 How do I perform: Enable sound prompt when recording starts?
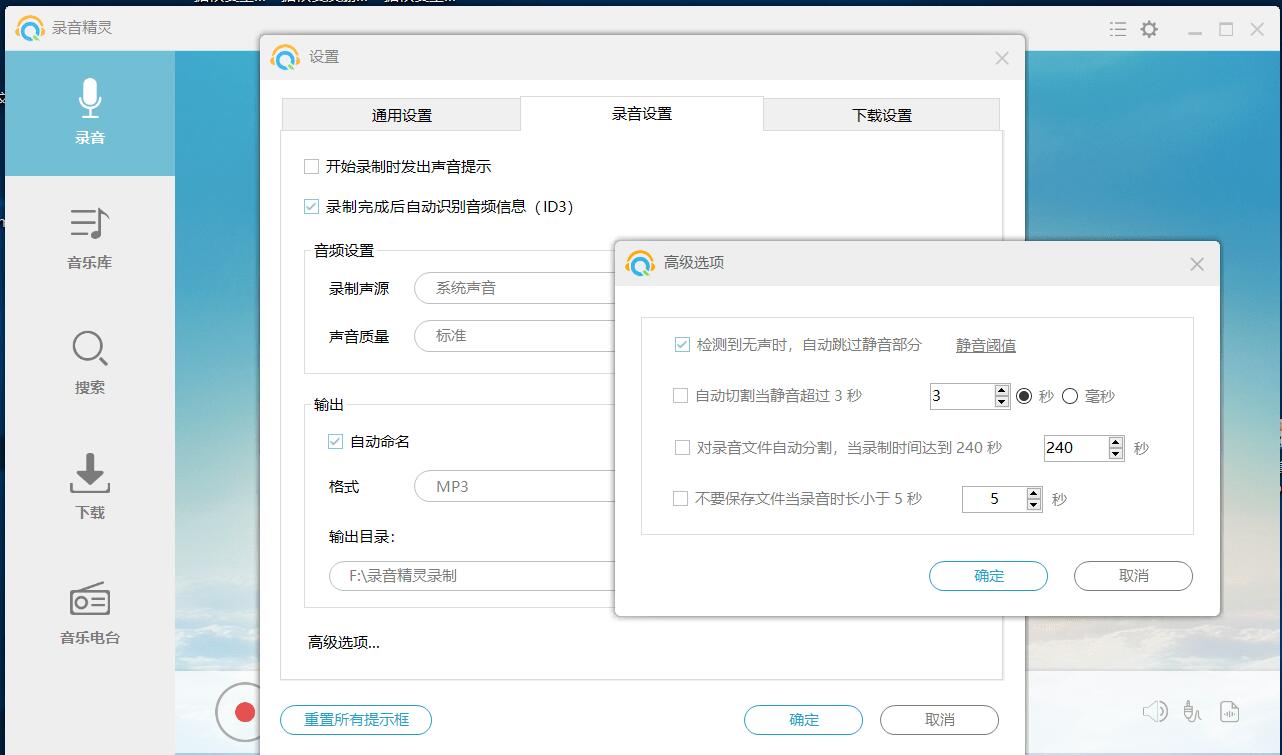tap(310, 166)
